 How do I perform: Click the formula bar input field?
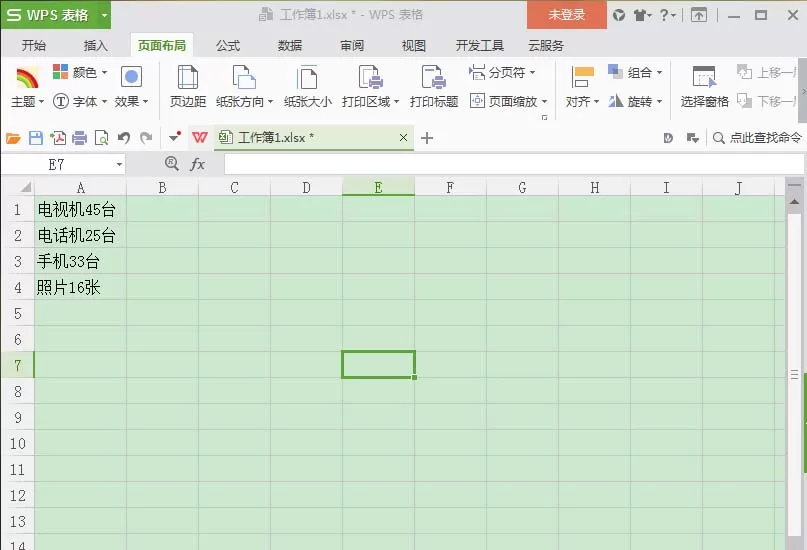pos(514,164)
